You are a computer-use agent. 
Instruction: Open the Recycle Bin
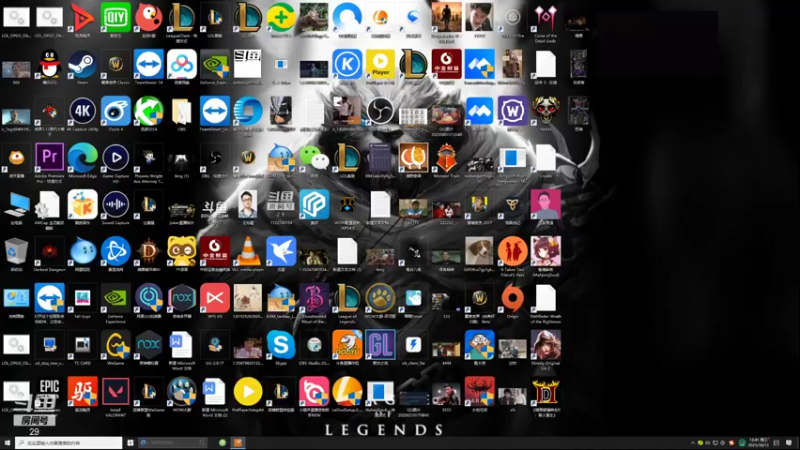[16, 251]
